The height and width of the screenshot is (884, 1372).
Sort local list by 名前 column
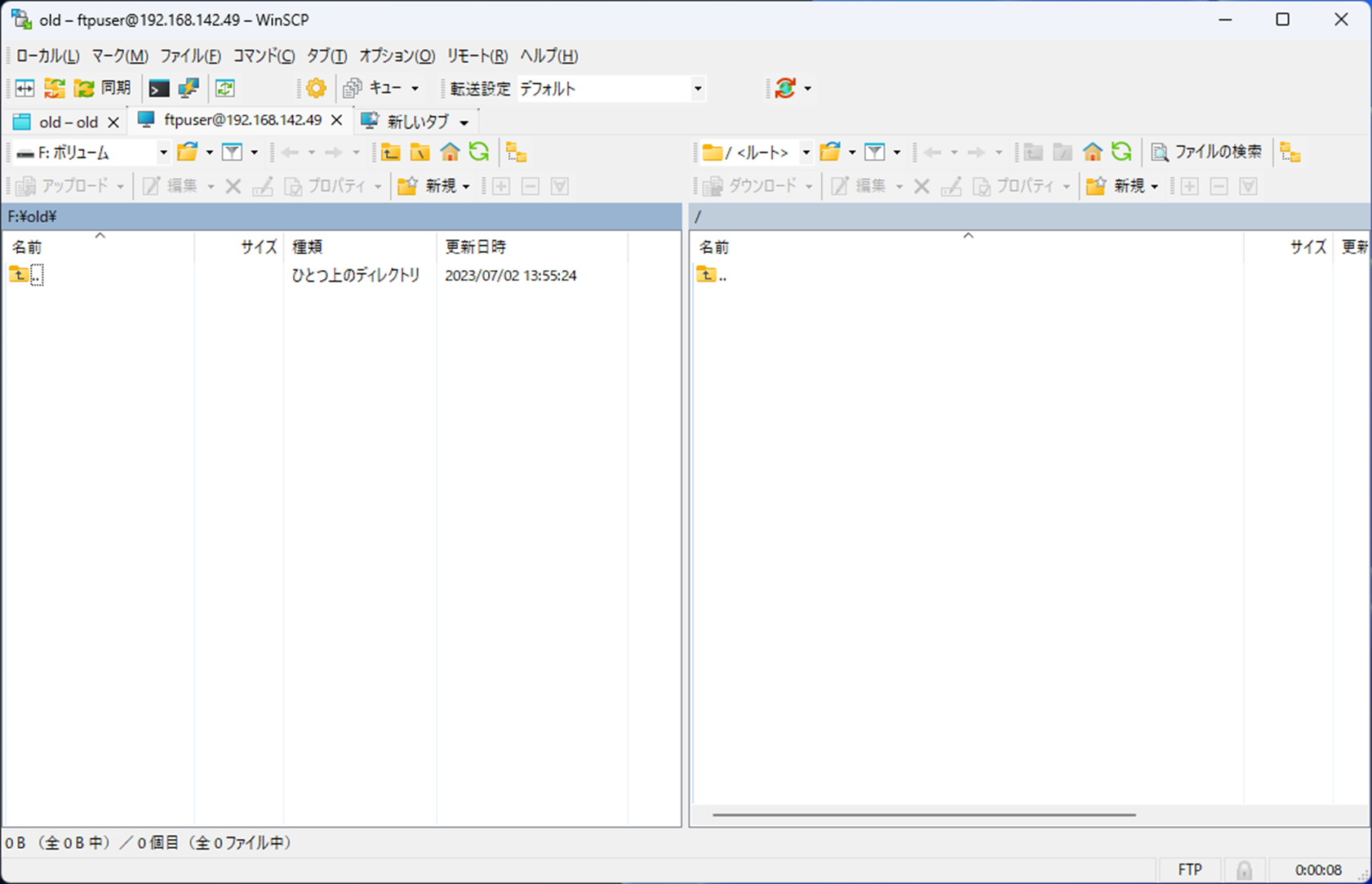99,247
